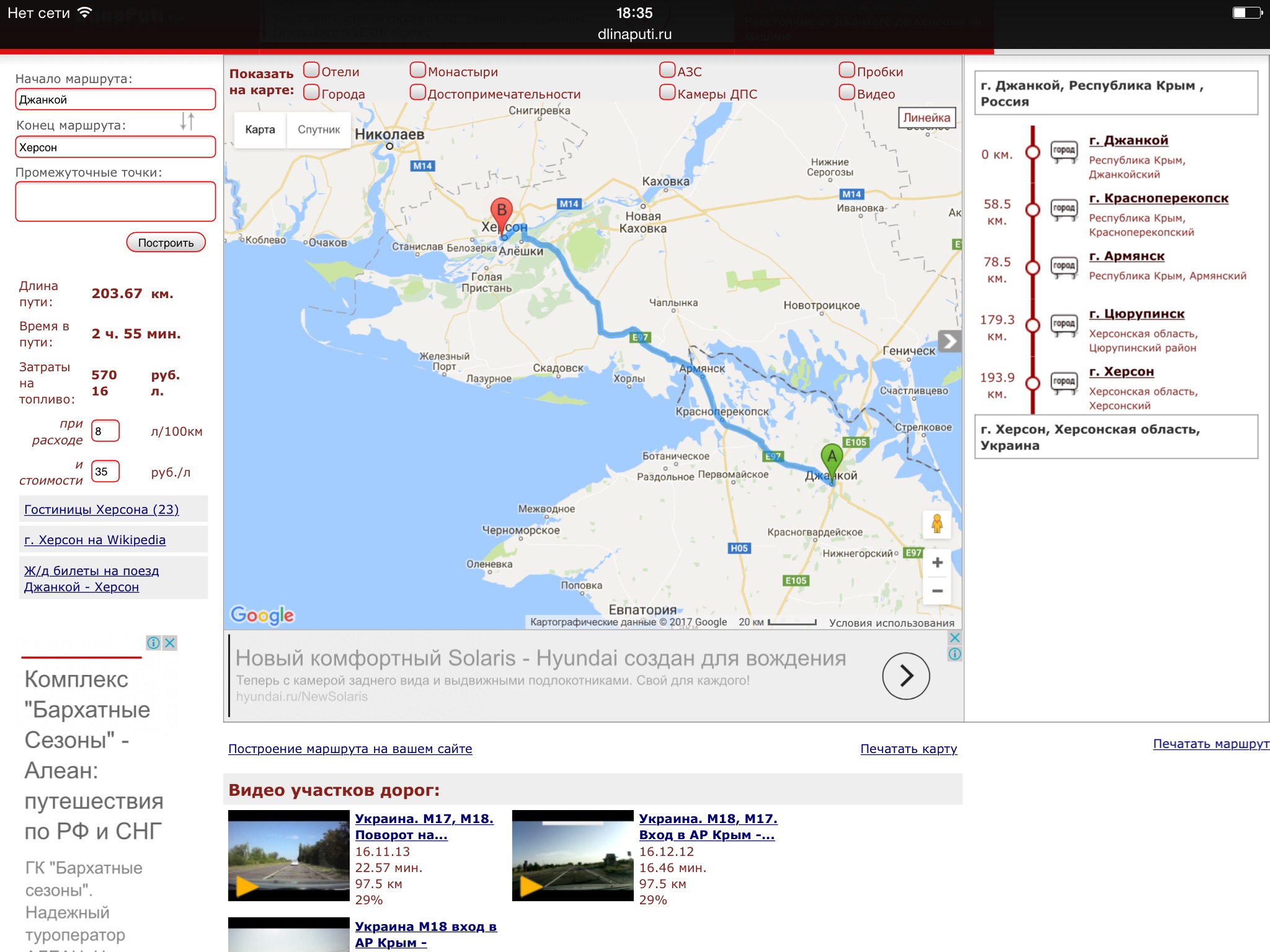Viewport: 1270px width, 952px height.
Task: Open г. Херсон waypoint link
Action: pos(1121,372)
